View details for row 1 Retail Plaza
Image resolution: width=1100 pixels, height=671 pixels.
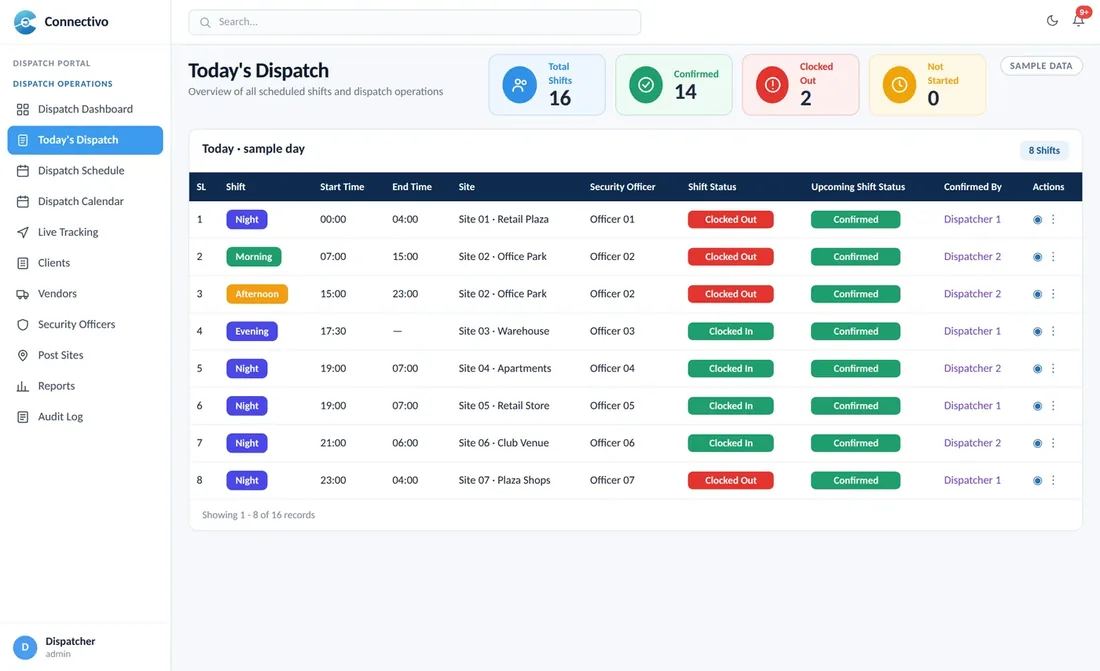coord(1037,220)
